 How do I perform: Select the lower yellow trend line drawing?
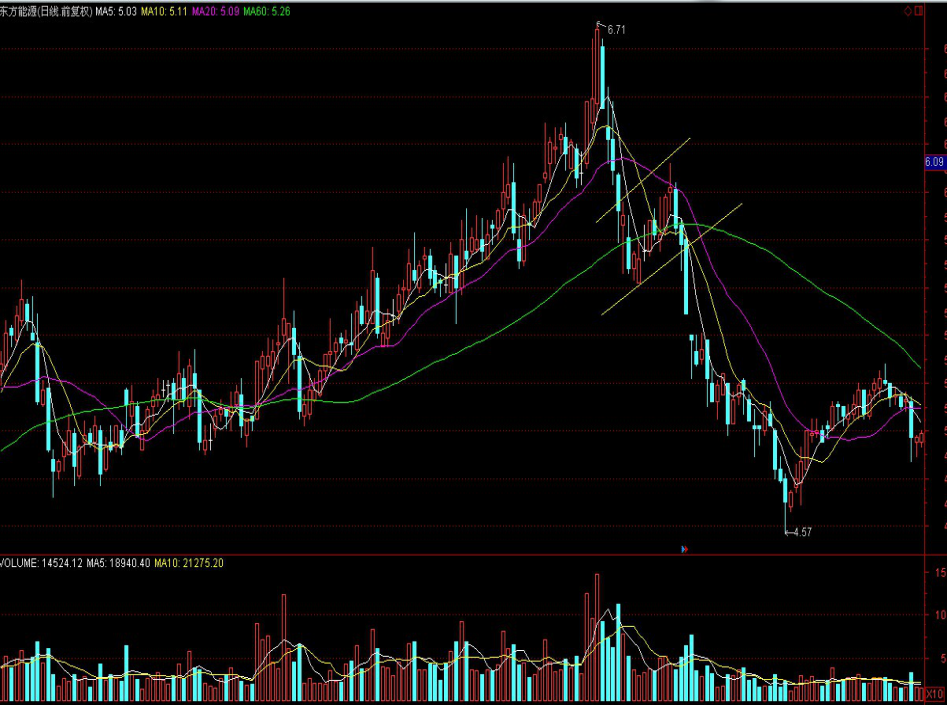point(672,259)
